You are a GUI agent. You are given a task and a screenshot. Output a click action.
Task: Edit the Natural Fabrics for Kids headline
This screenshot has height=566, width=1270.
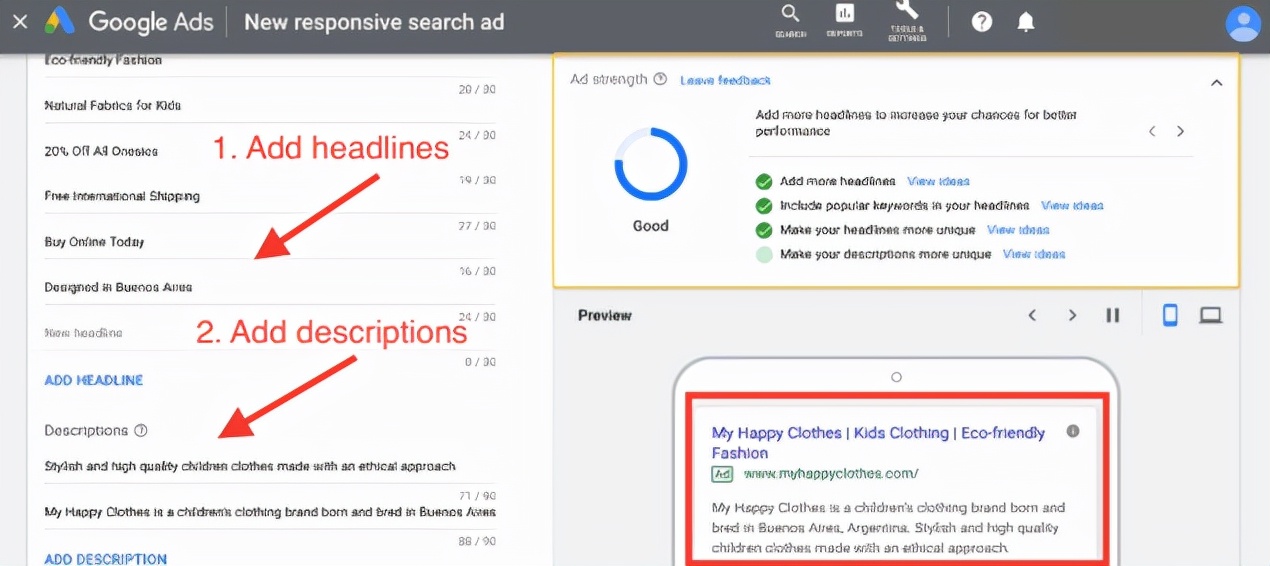[270, 105]
